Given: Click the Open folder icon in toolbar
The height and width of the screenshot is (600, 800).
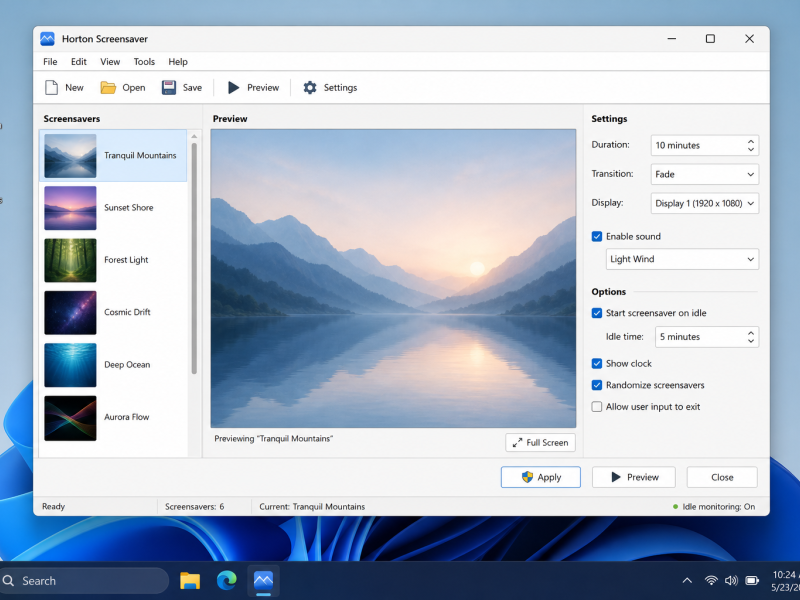Looking at the screenshot, I should (108, 88).
